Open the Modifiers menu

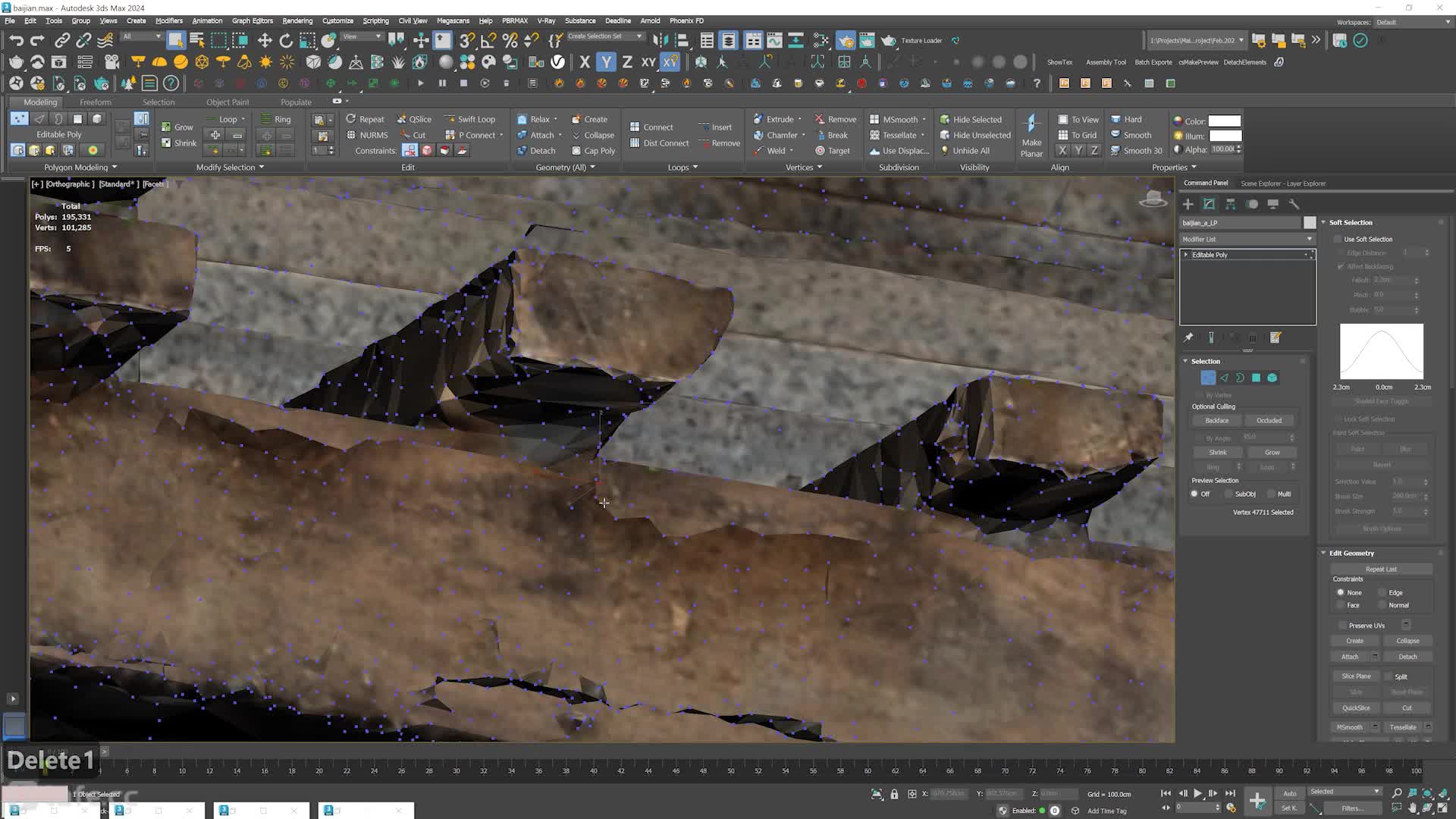click(x=168, y=20)
